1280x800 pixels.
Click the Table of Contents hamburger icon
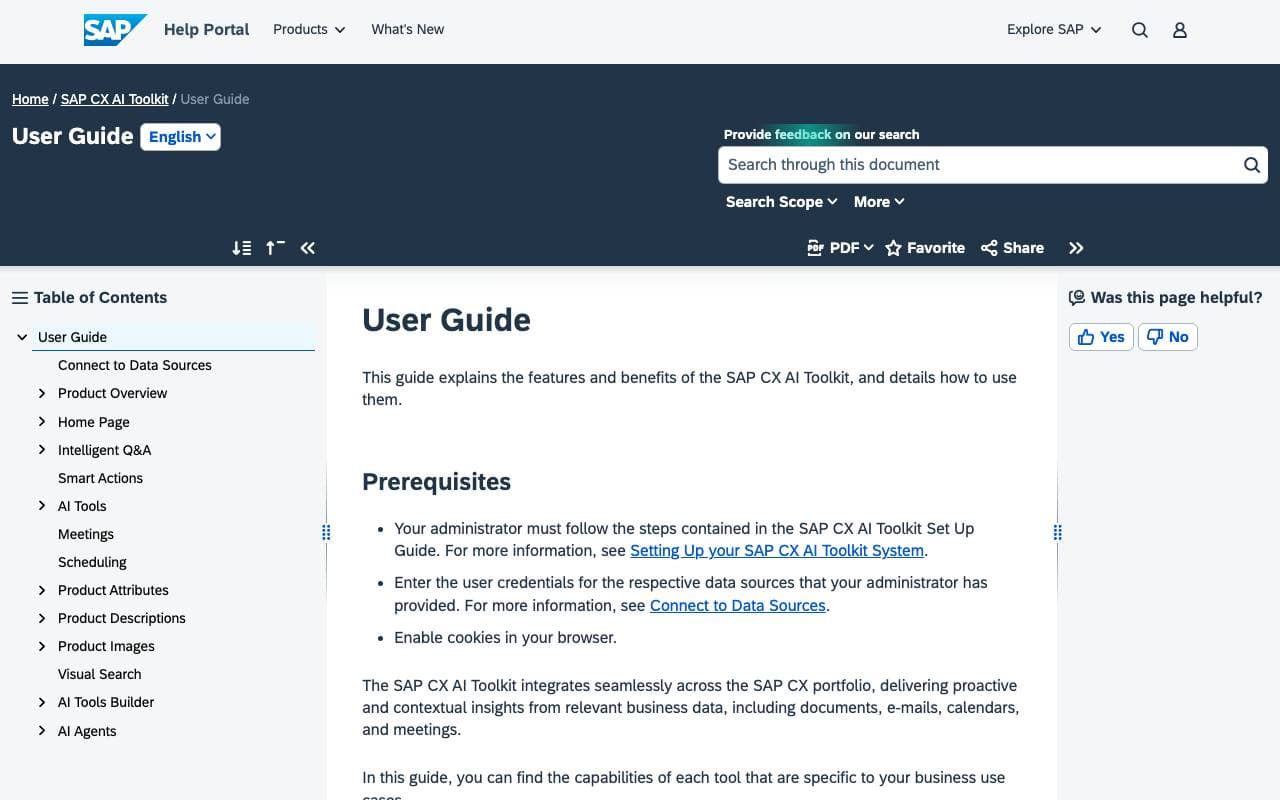[19, 298]
